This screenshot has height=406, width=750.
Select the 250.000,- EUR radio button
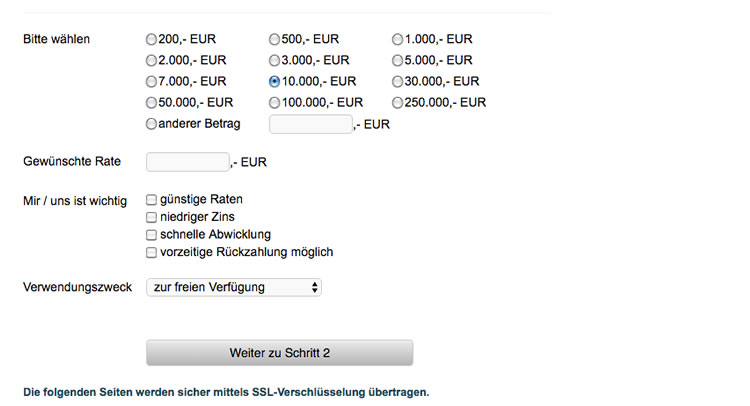tap(398, 103)
